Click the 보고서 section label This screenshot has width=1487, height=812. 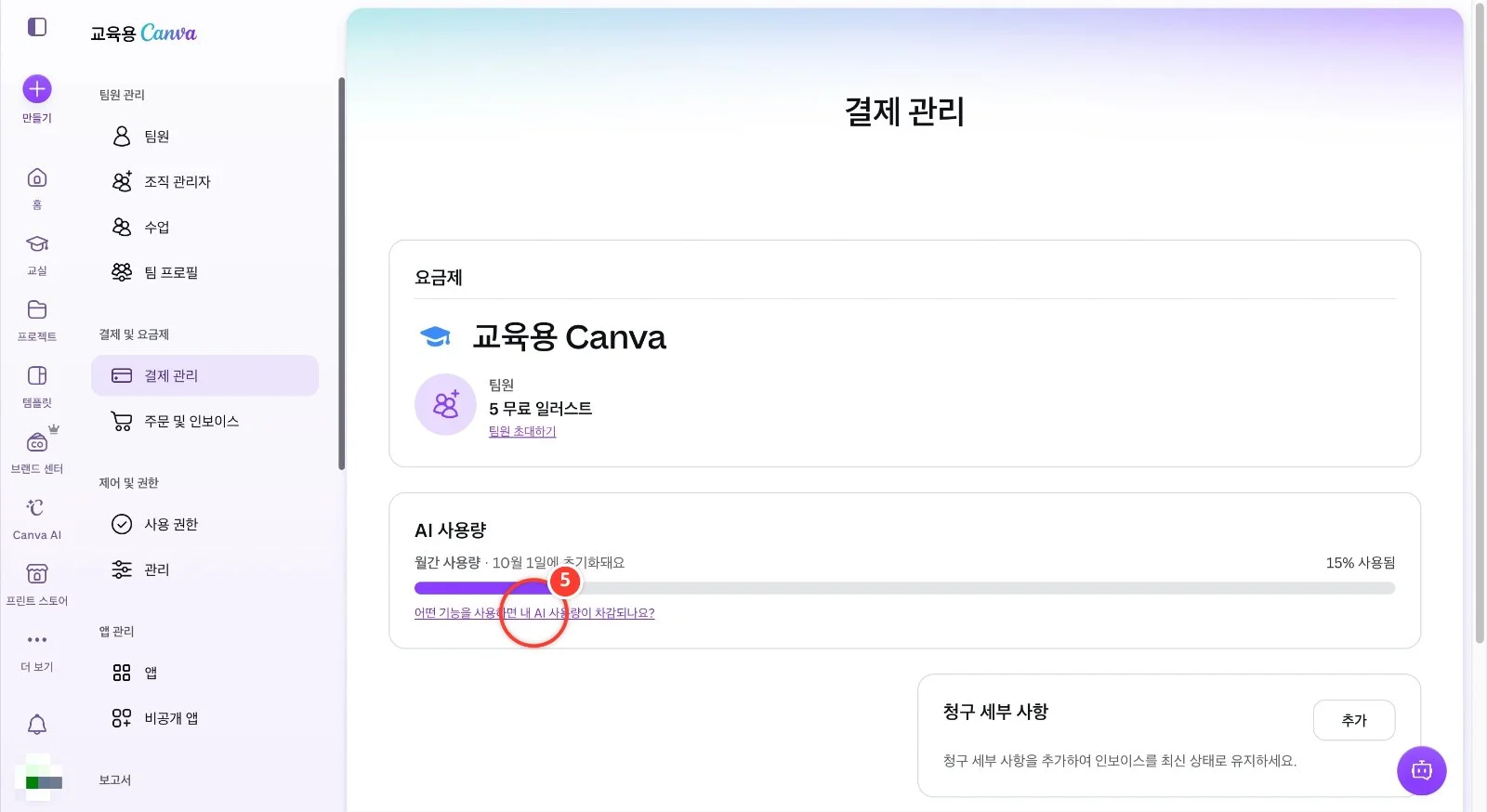[x=115, y=780]
